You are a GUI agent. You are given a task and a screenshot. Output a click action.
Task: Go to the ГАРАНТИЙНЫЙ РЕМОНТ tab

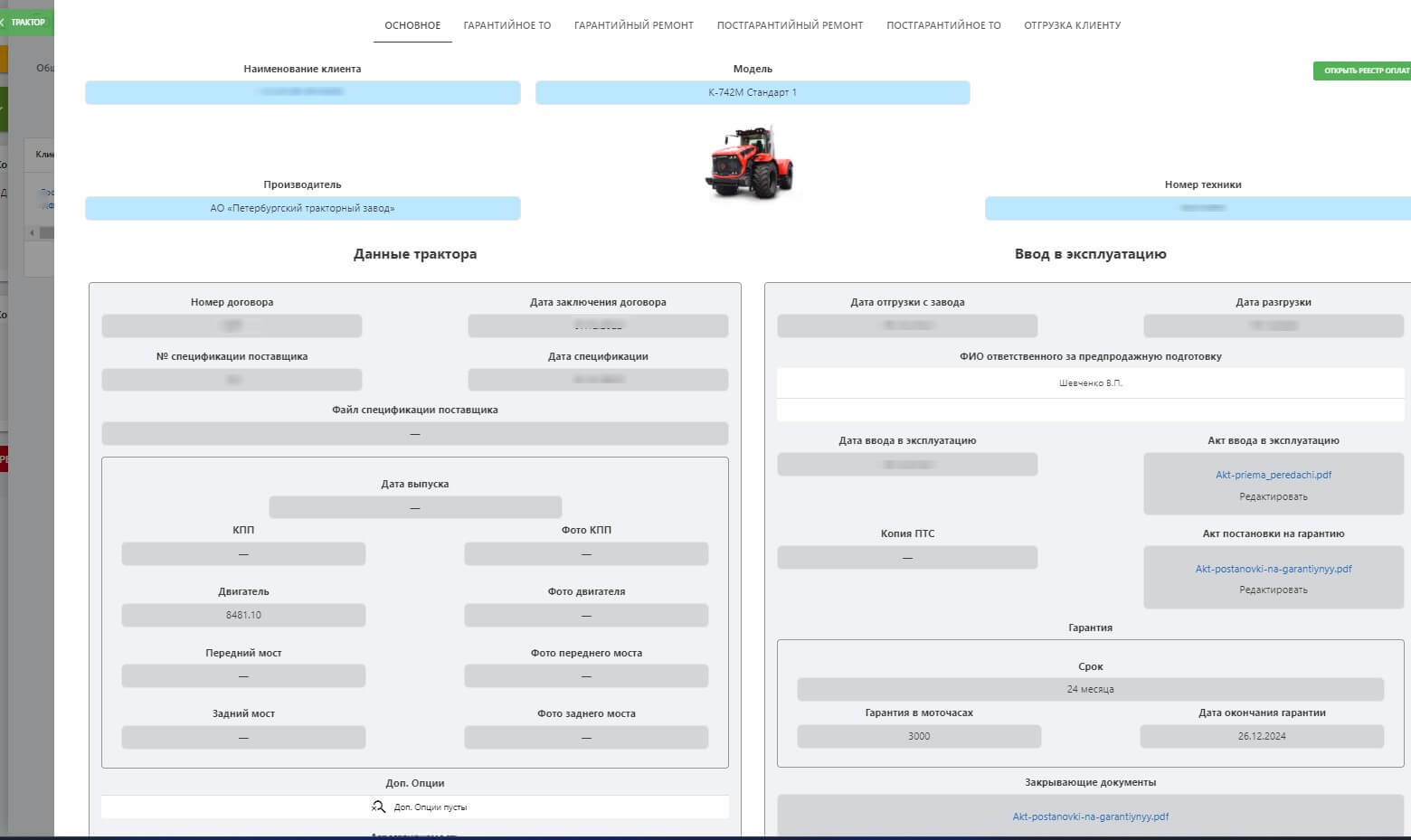click(633, 25)
